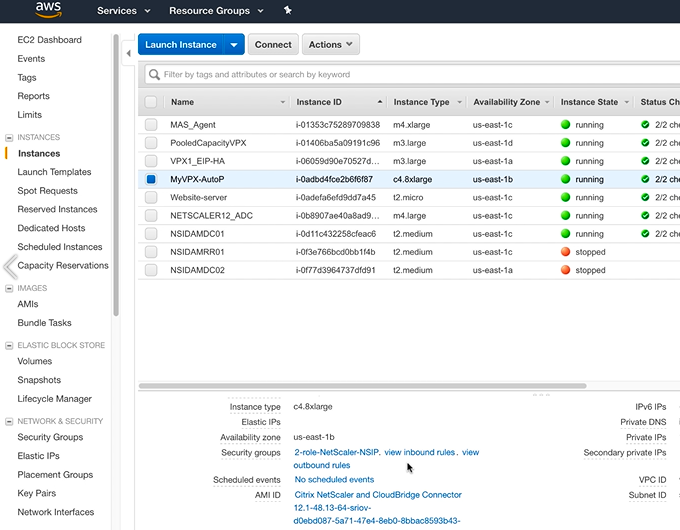The height and width of the screenshot is (530, 680).
Task: Toggle the select-all checkbox in table header
Action: click(x=151, y=102)
